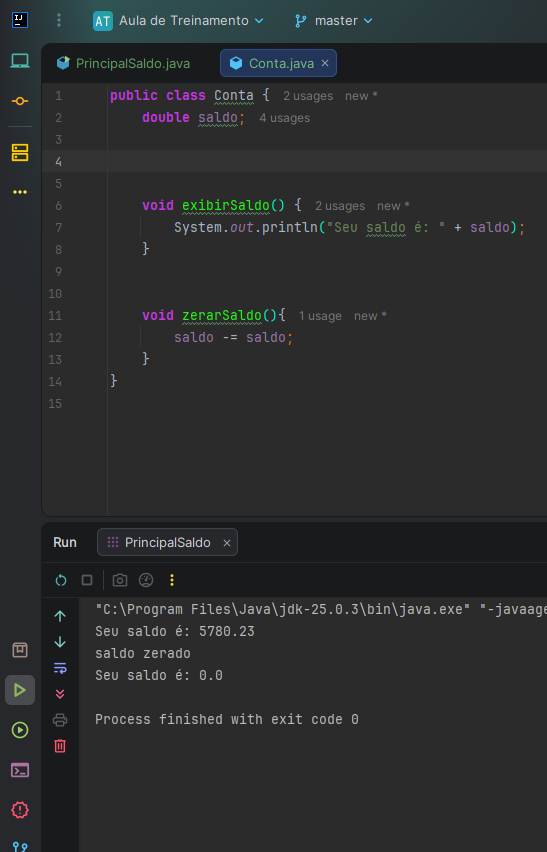Close the Conta.java editor tab

325,63
